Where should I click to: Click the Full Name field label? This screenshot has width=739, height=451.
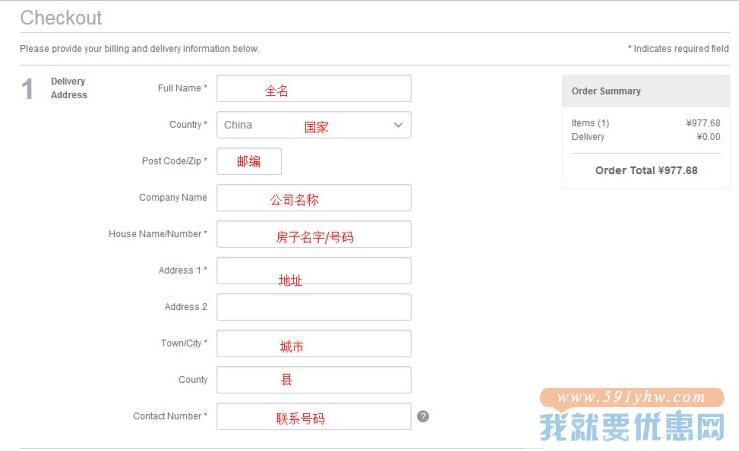click(182, 88)
